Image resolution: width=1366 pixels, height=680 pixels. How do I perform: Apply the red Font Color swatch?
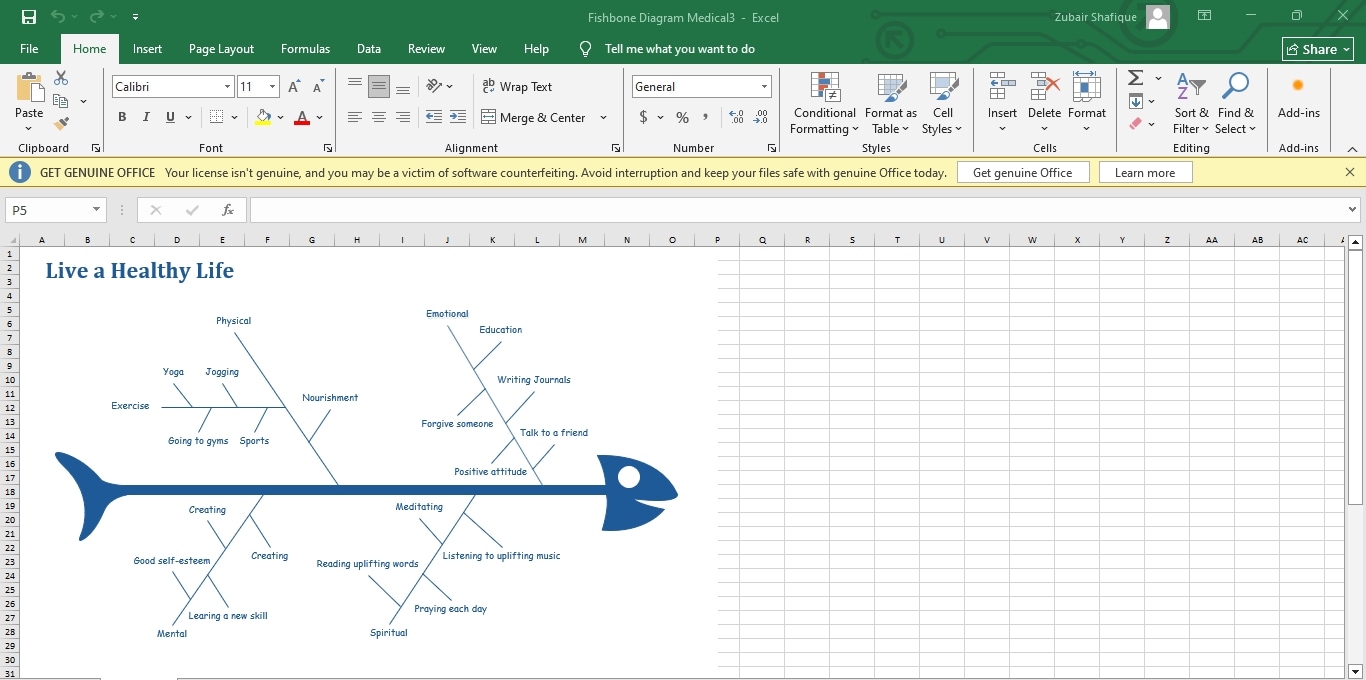pos(301,117)
